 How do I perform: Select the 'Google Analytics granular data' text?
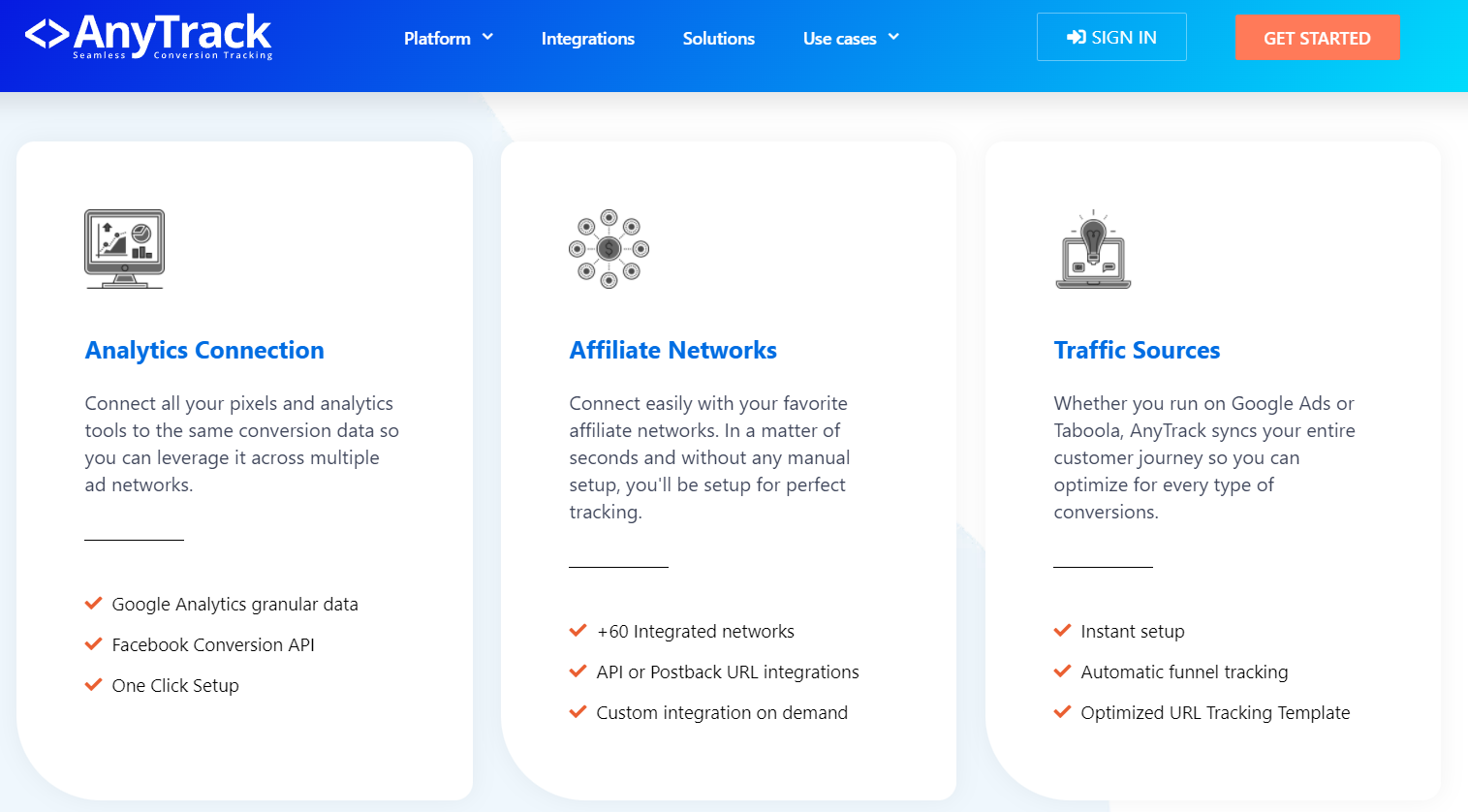[x=235, y=604]
